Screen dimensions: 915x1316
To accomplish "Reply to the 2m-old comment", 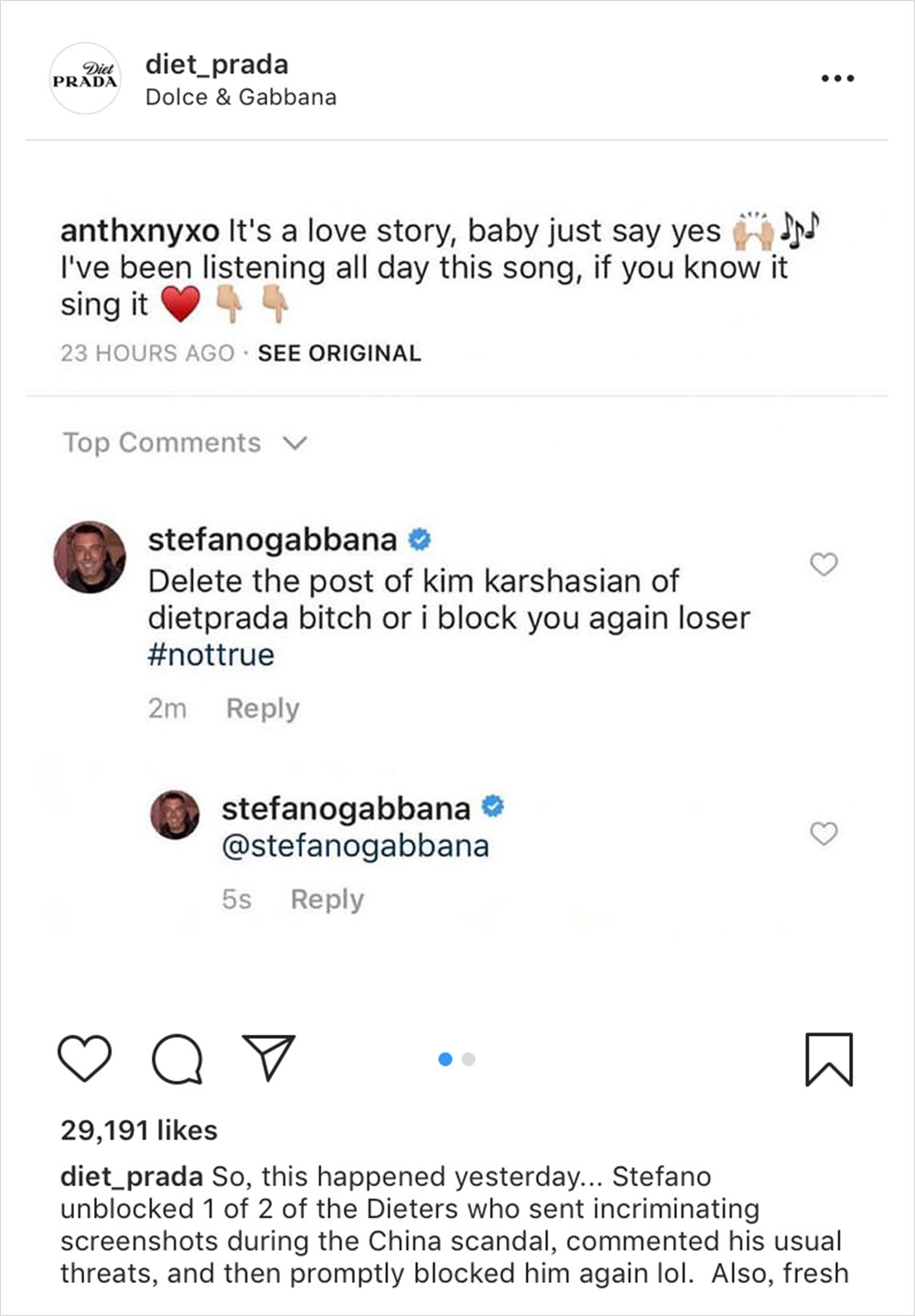I will tap(263, 708).
